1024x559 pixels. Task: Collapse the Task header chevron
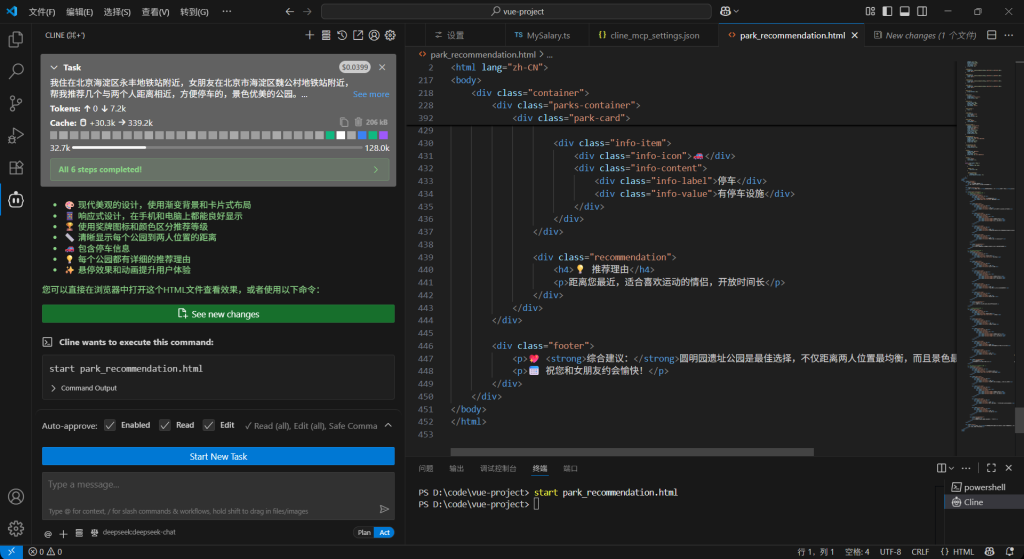tap(55, 68)
